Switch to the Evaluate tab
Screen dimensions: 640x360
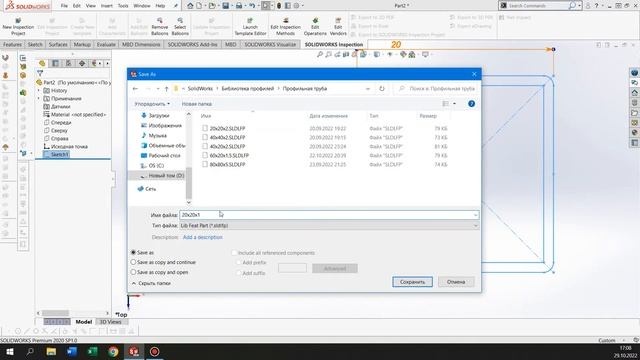(x=106, y=44)
